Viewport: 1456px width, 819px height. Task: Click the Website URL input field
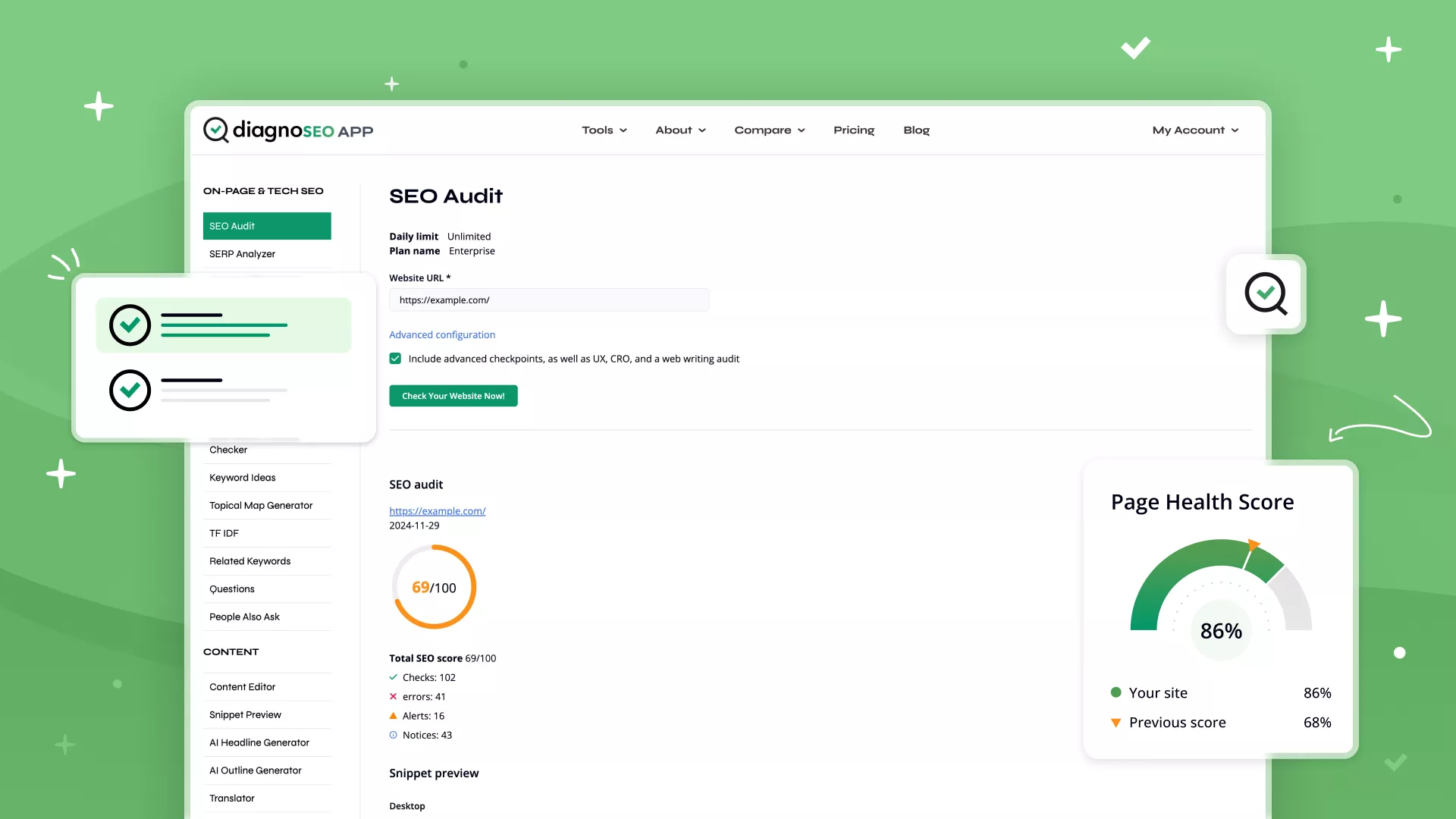pos(549,300)
